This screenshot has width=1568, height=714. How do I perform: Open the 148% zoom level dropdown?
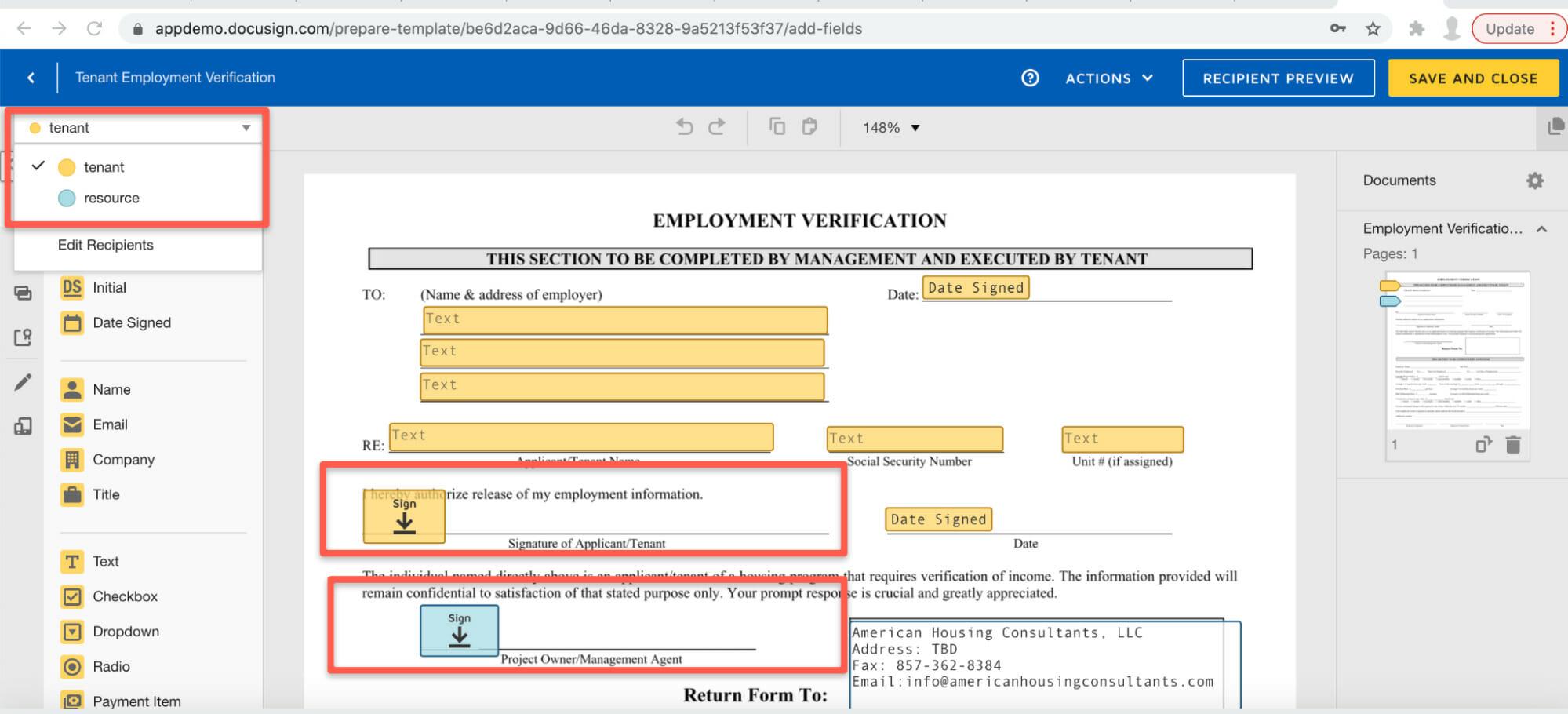coord(890,128)
